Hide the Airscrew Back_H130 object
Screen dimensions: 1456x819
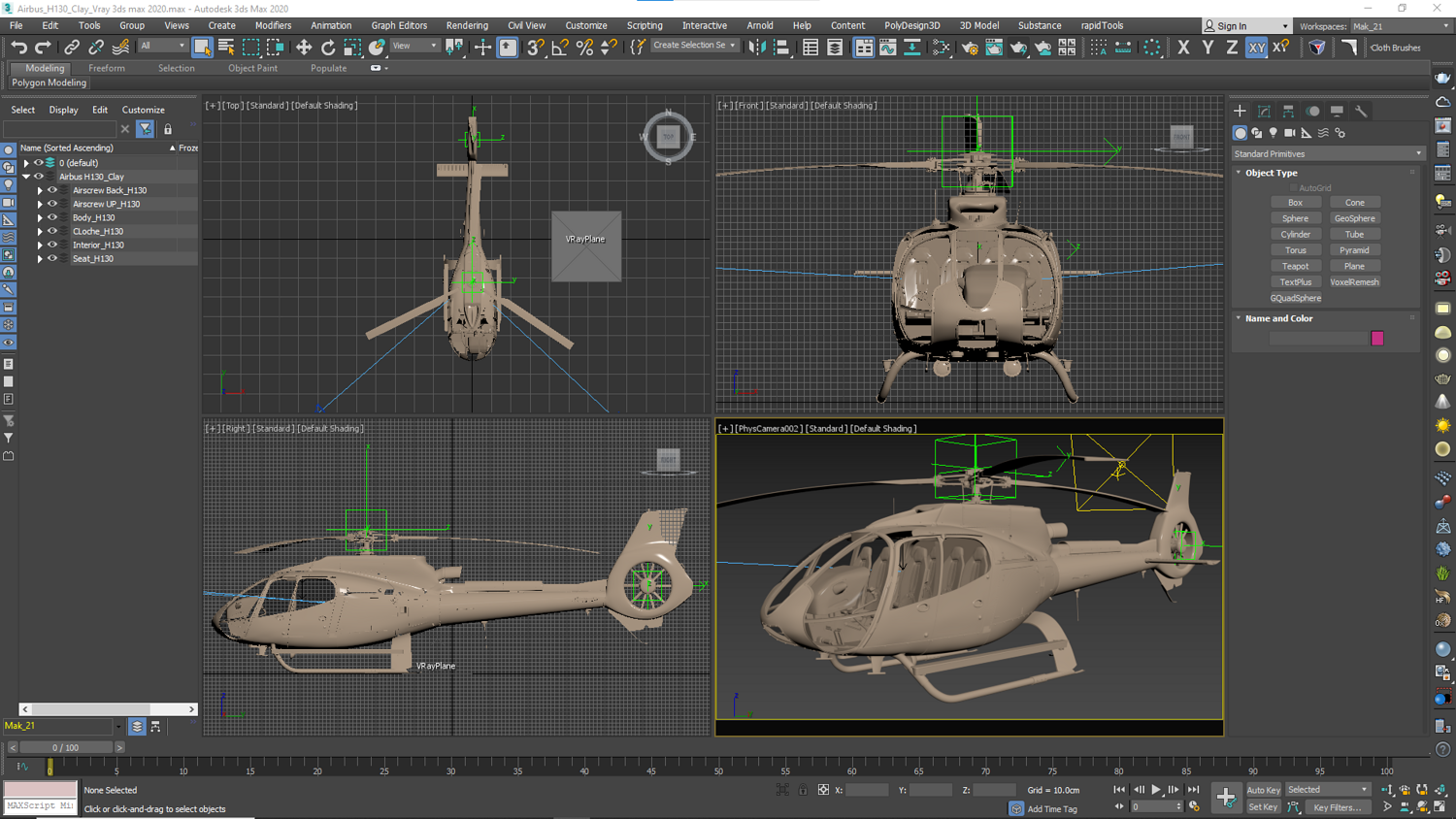[x=52, y=190]
